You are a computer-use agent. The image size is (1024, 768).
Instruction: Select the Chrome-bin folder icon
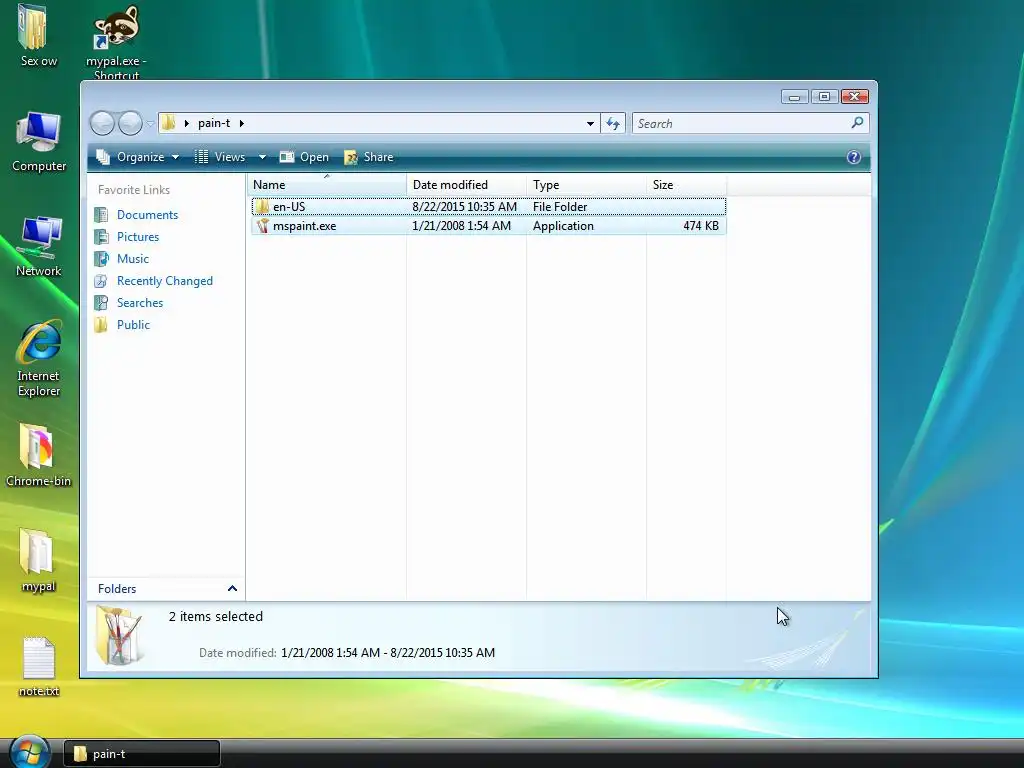[37, 447]
